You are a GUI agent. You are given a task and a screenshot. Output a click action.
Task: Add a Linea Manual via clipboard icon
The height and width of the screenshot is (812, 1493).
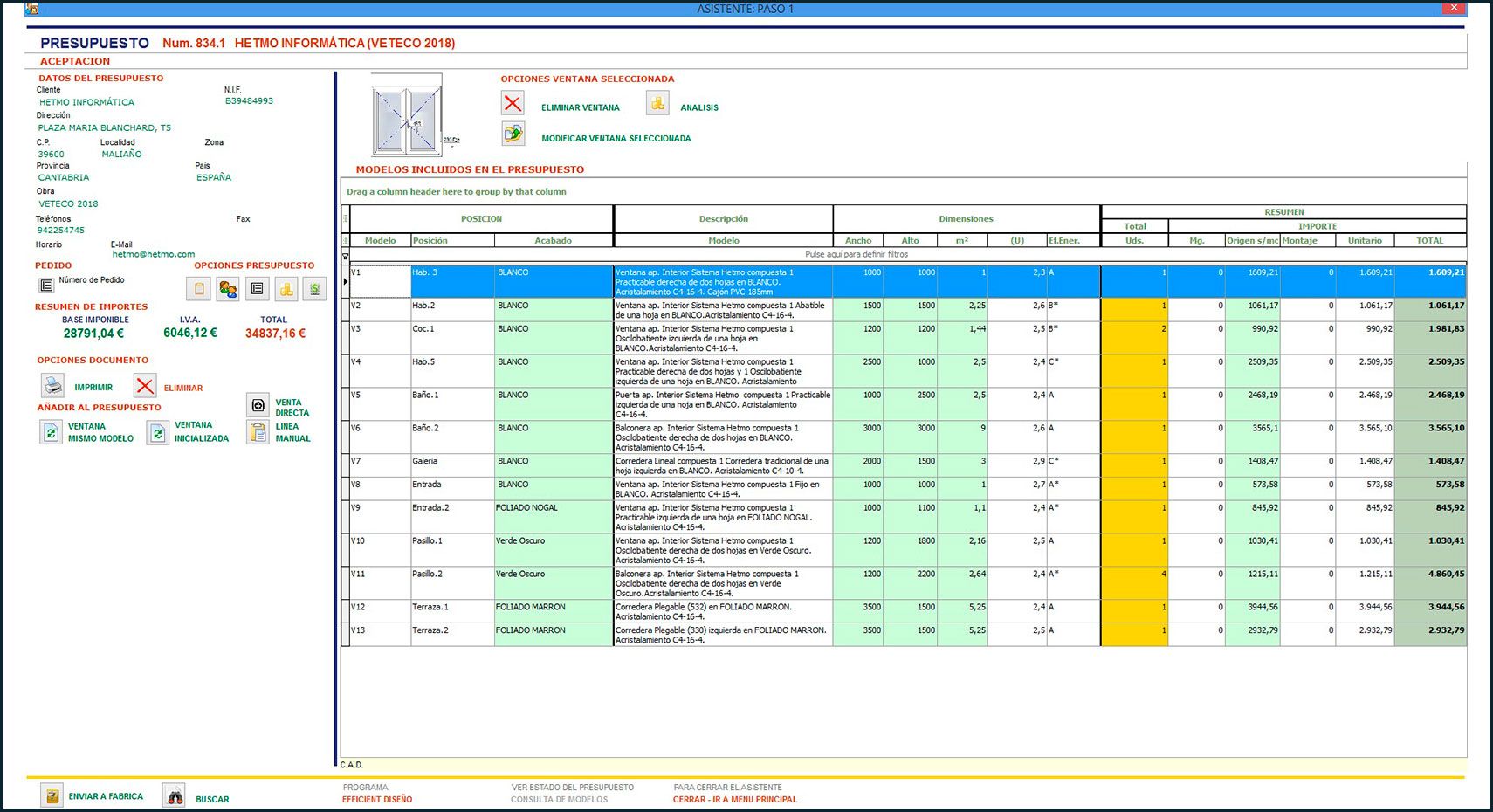click(x=258, y=432)
